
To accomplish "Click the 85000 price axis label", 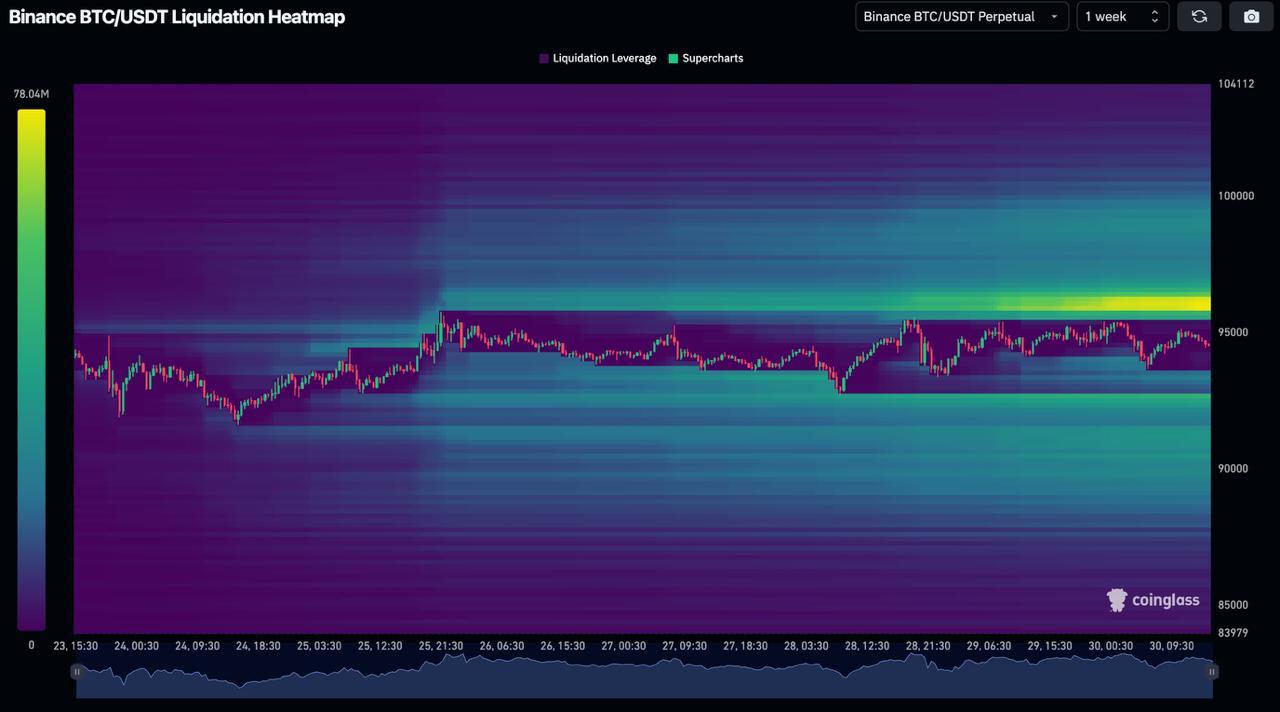I will click(x=1233, y=605).
